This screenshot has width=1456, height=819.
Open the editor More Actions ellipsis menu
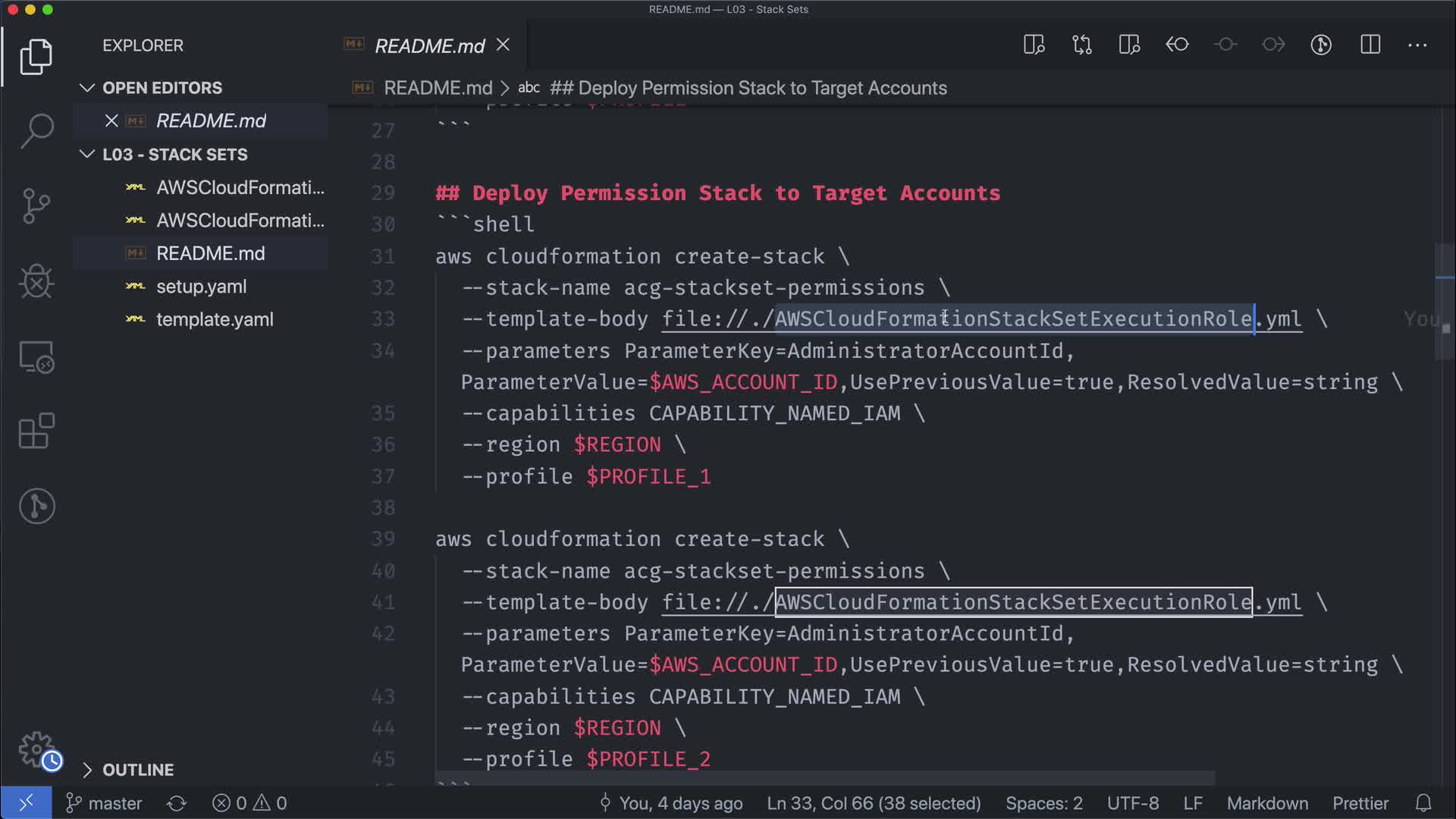1417,45
